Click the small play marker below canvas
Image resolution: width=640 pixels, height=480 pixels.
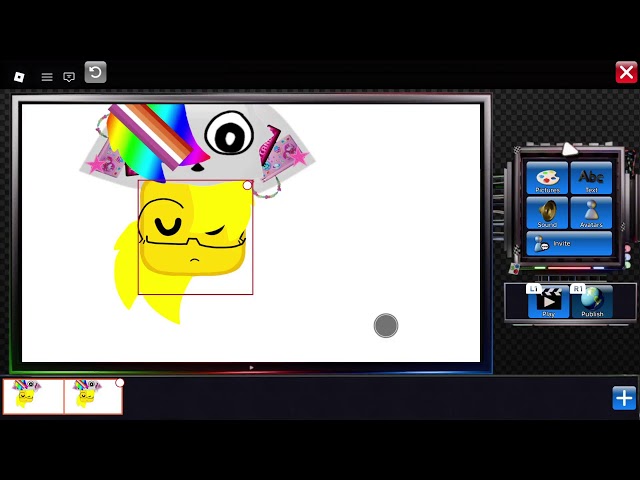pos(251,368)
